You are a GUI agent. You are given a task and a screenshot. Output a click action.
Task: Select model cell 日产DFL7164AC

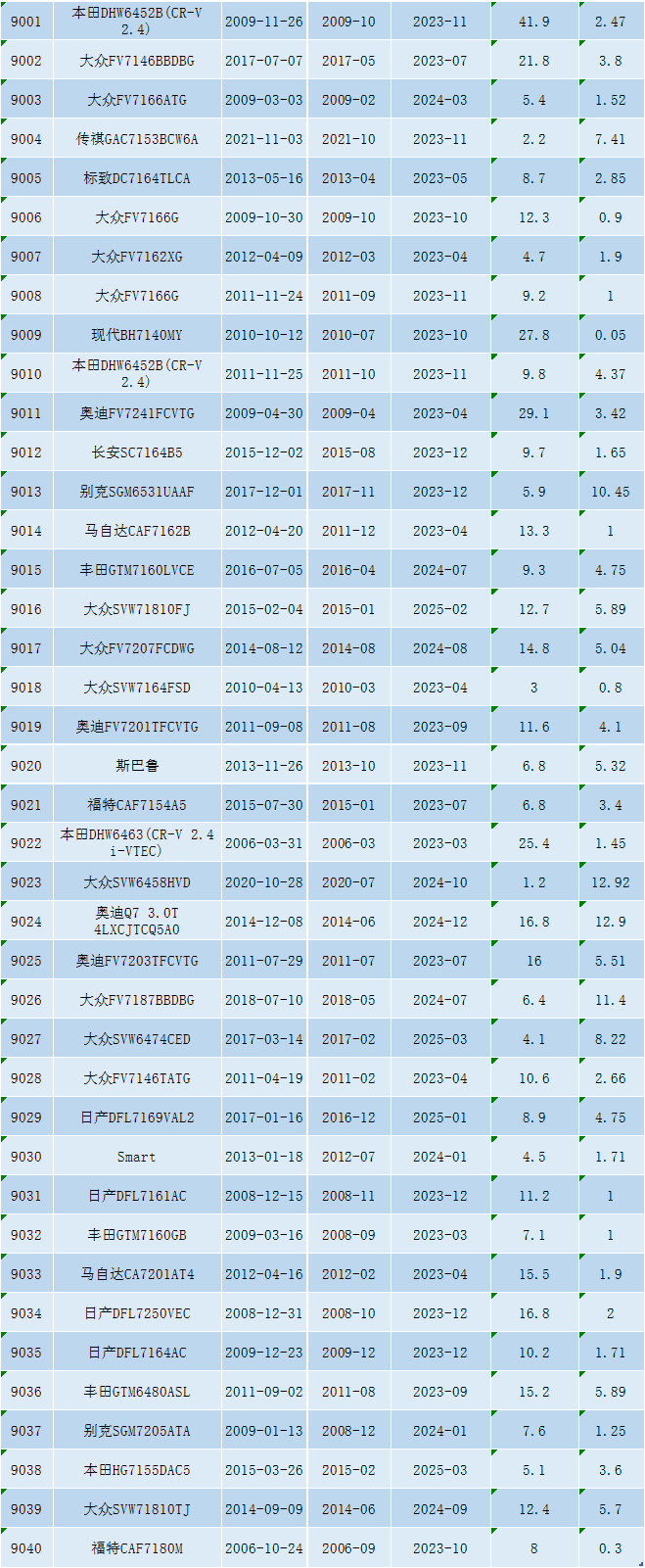coord(137,1353)
